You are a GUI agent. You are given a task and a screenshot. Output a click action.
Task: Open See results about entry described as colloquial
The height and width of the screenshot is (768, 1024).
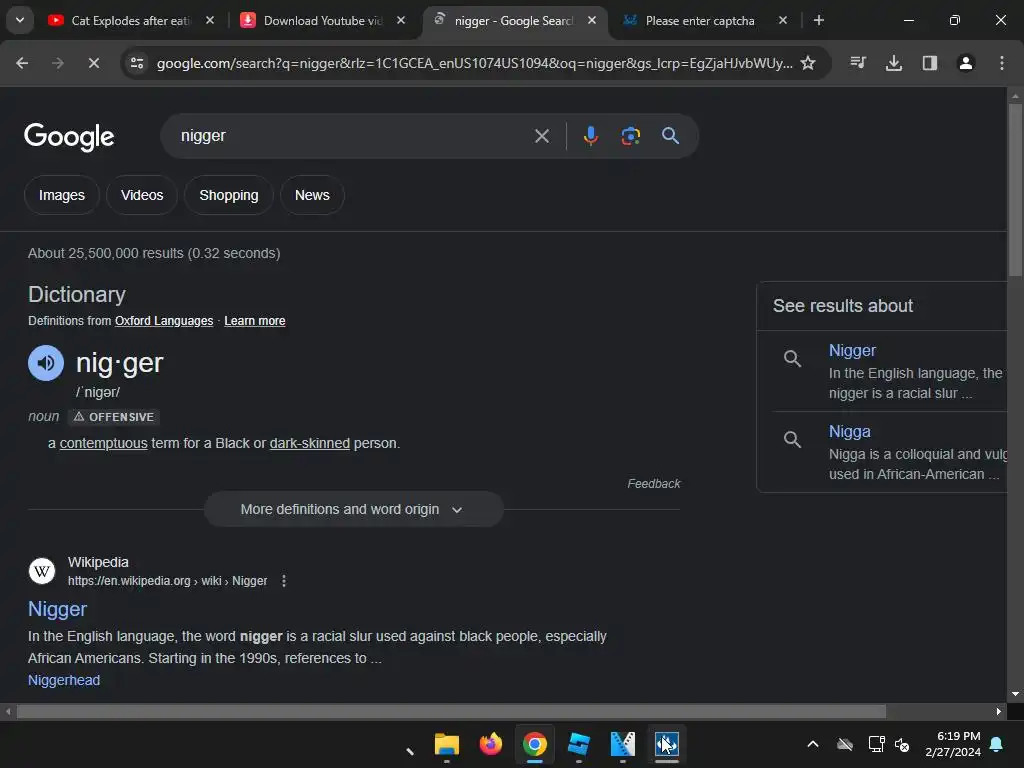pos(889,452)
